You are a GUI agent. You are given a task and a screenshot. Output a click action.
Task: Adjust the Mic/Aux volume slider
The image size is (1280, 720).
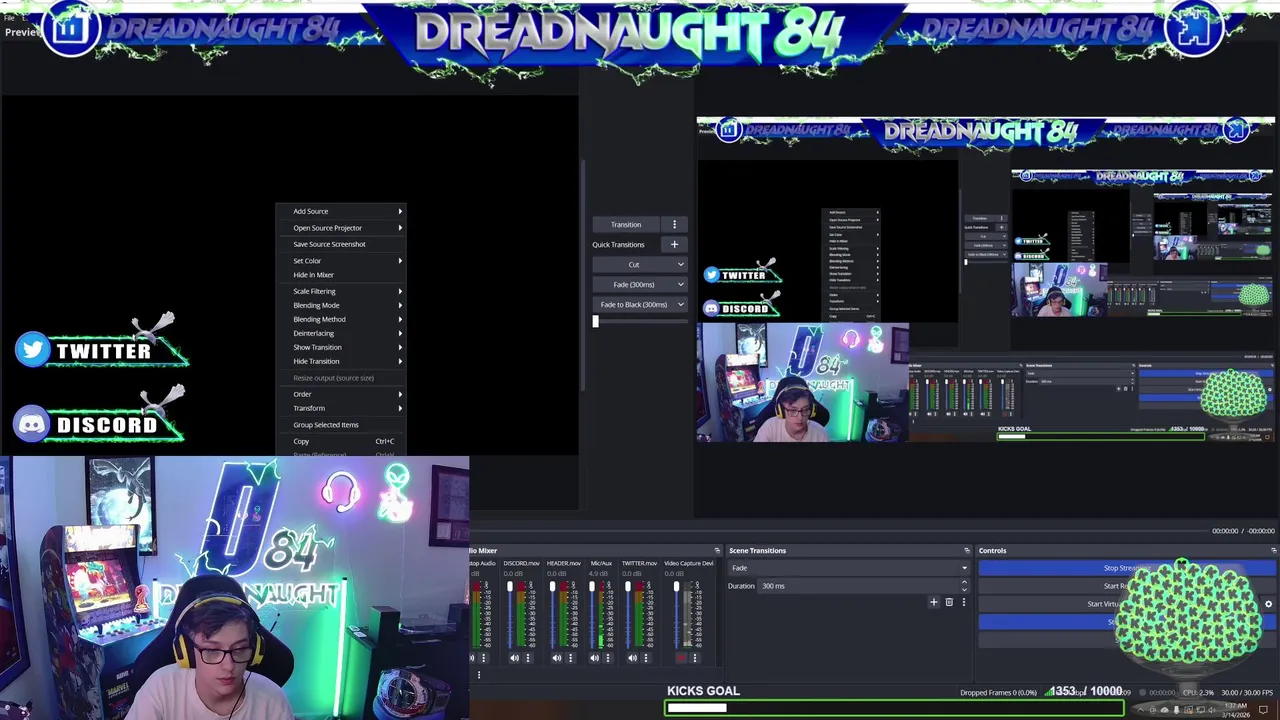pyautogui.click(x=590, y=613)
